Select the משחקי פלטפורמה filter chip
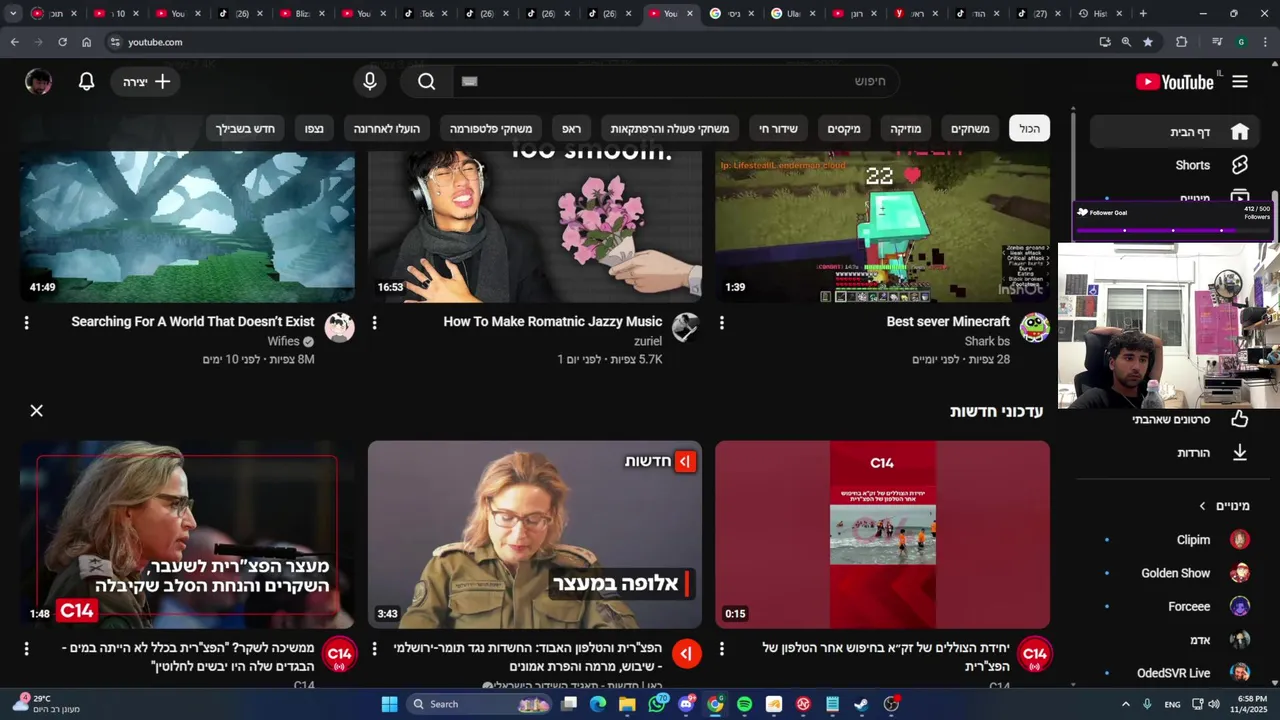The width and height of the screenshot is (1280, 720). pos(491,129)
